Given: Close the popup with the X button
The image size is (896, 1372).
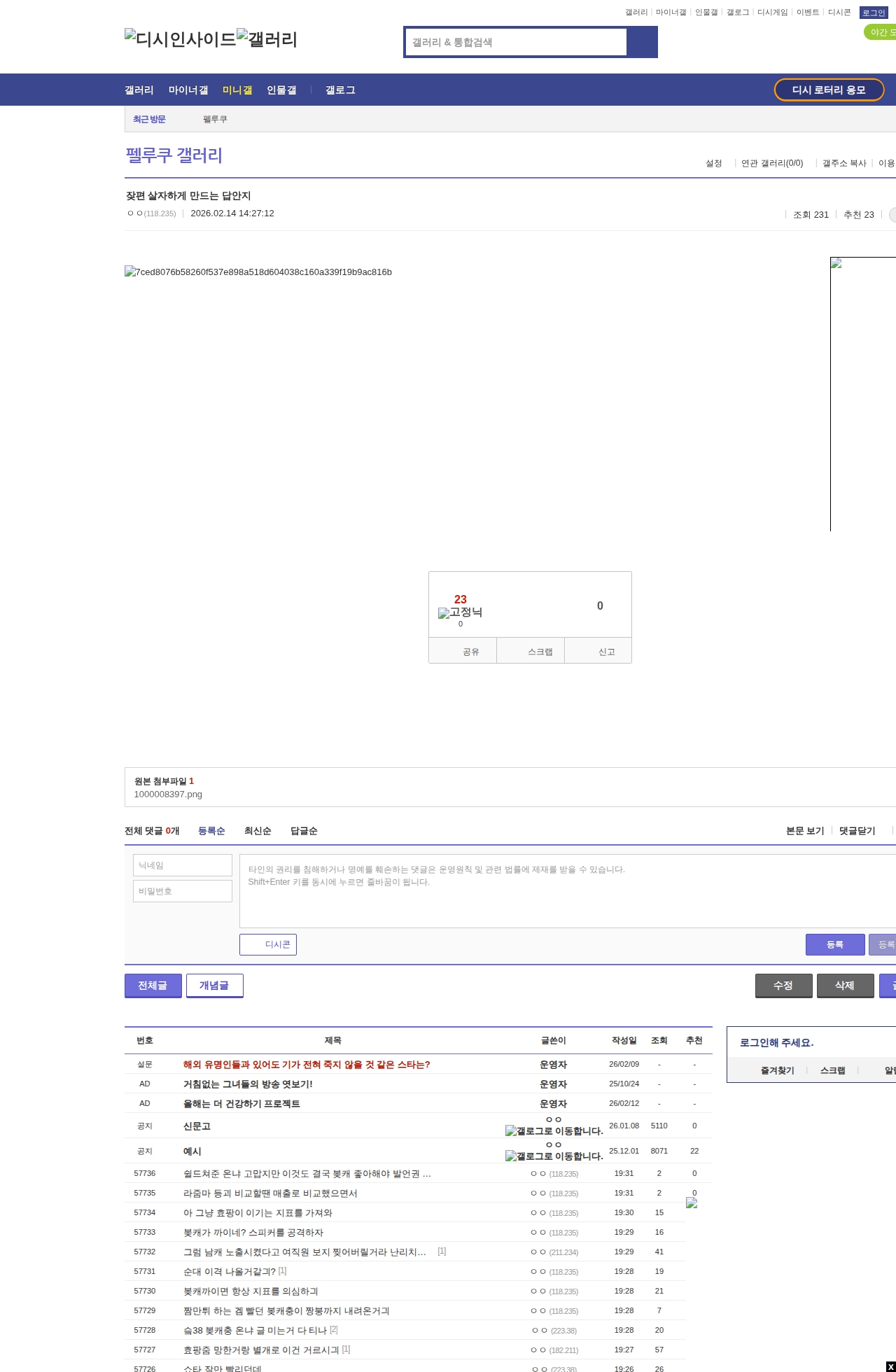Looking at the screenshot, I should [x=890, y=1367].
